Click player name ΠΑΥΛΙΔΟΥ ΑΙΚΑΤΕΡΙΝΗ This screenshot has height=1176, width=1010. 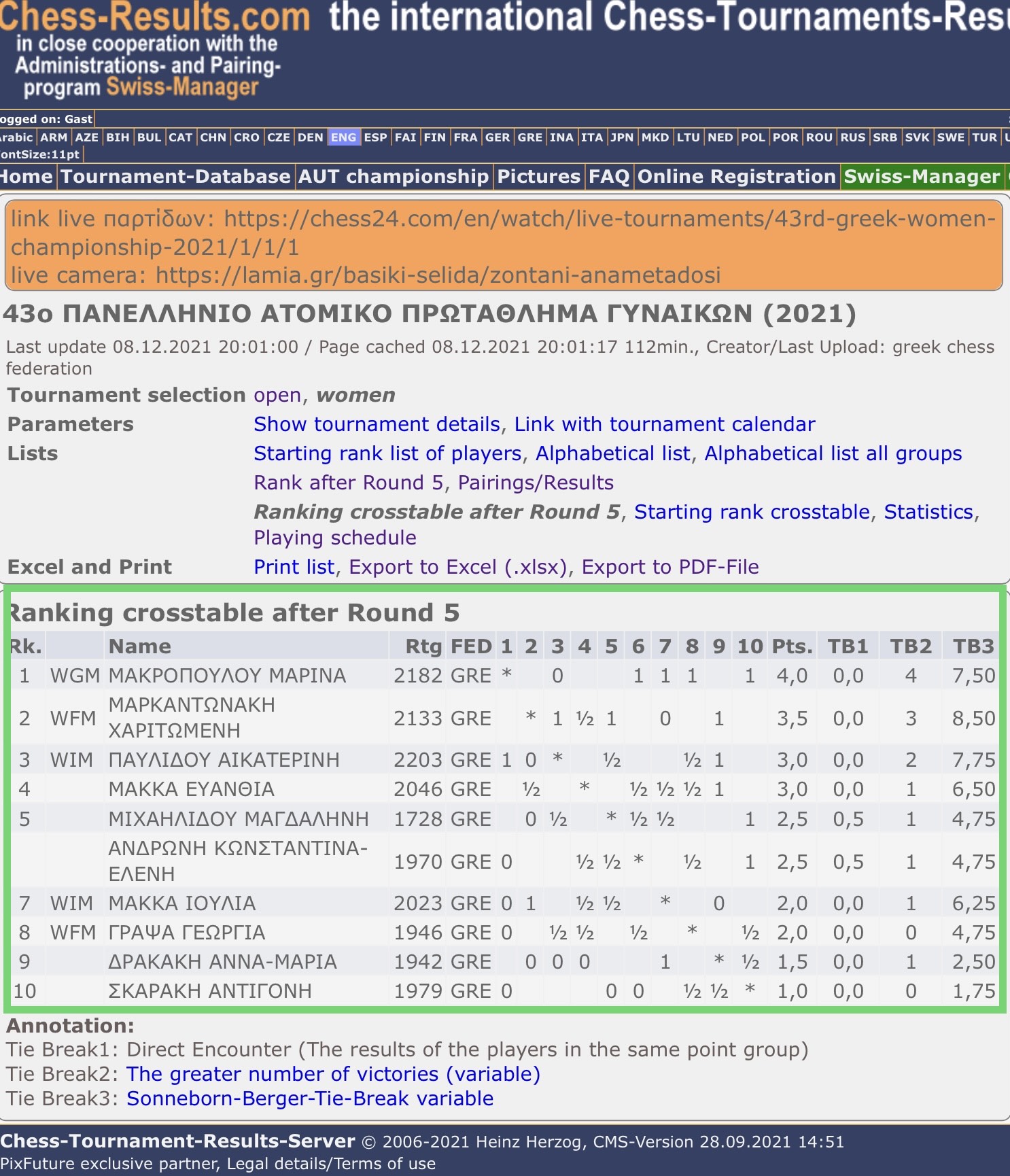pyautogui.click(x=224, y=760)
